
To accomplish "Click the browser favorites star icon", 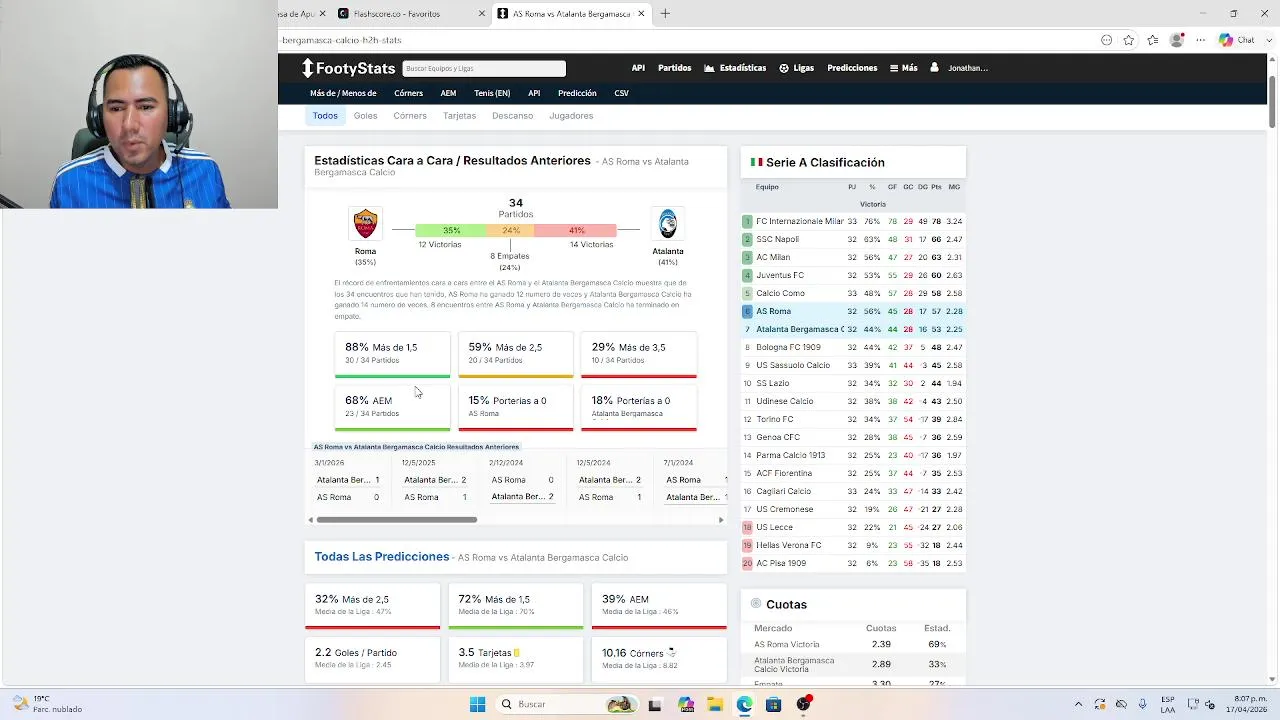I will [1129, 40].
